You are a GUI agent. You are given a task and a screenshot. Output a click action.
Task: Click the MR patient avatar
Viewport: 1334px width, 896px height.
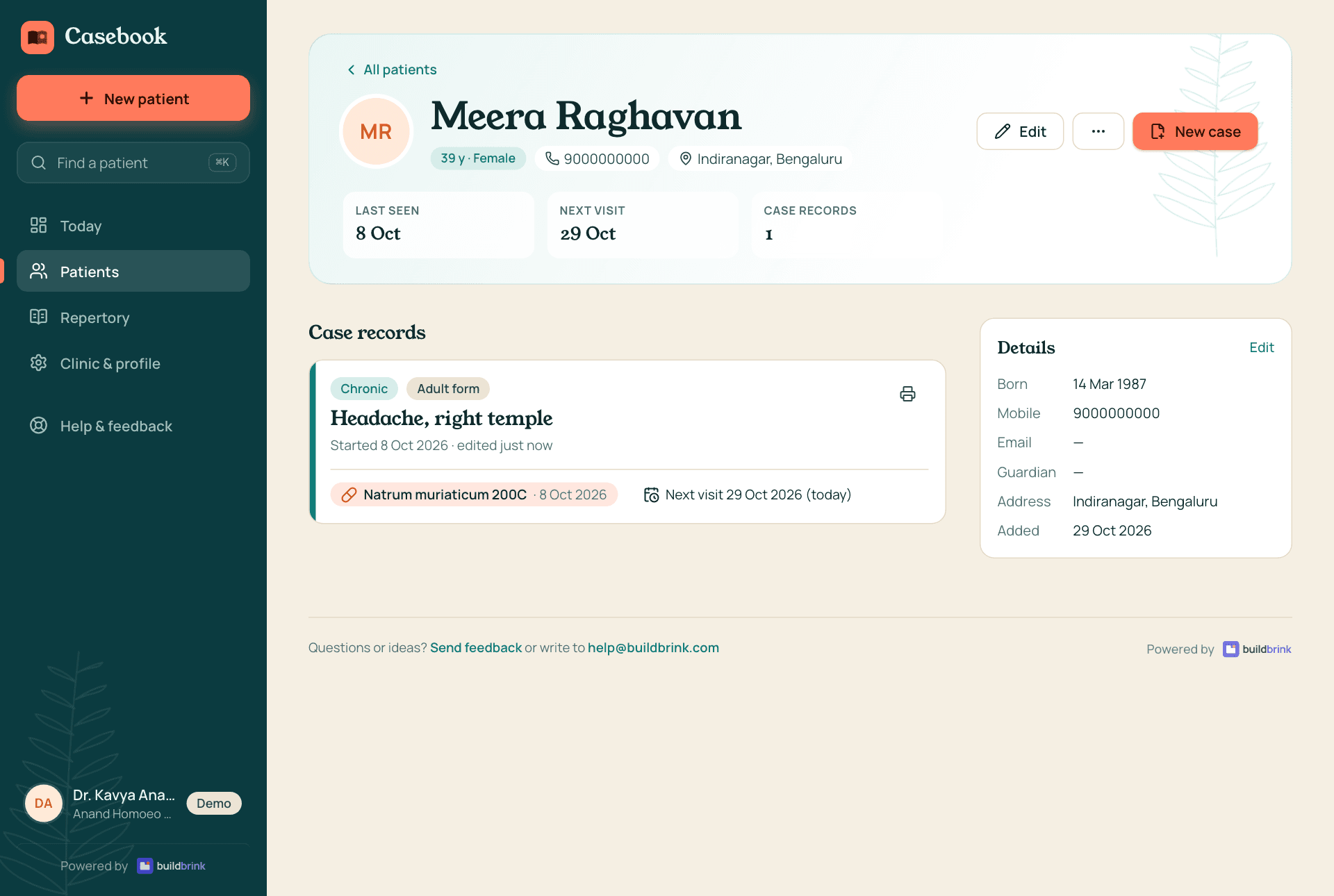[x=376, y=131]
